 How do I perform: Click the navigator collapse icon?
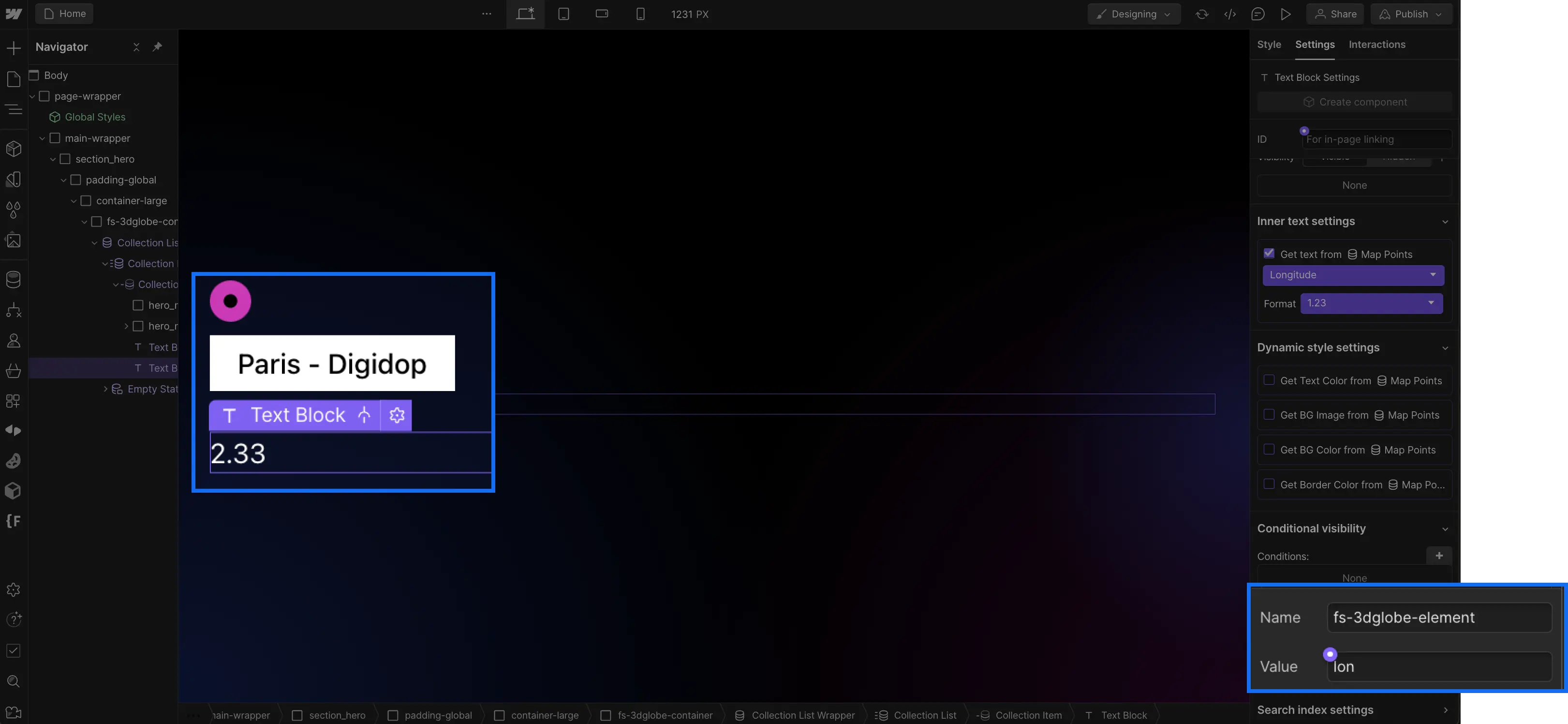coord(136,46)
